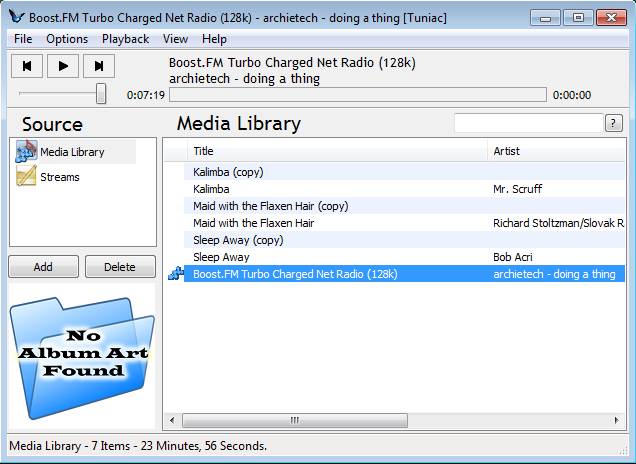Click the remaining time 0:00:00 label
Image resolution: width=636 pixels, height=464 pixels.
572,95
